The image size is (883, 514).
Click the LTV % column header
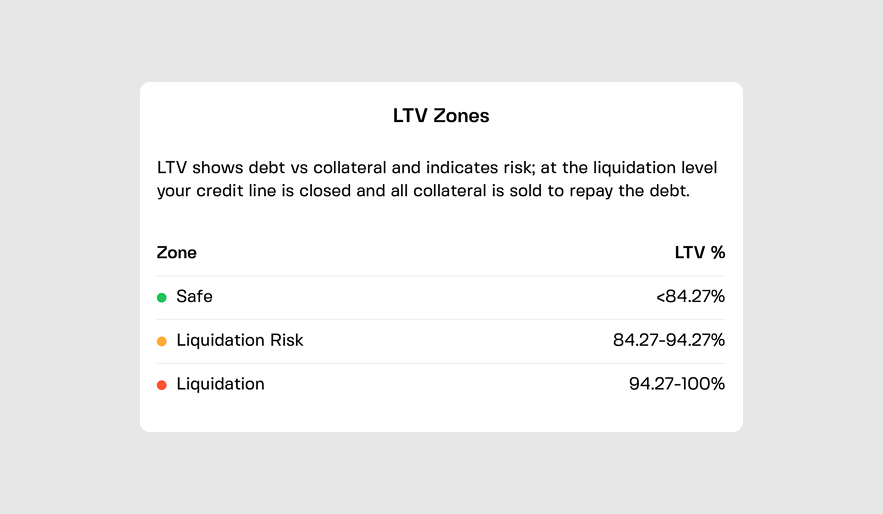pos(700,253)
